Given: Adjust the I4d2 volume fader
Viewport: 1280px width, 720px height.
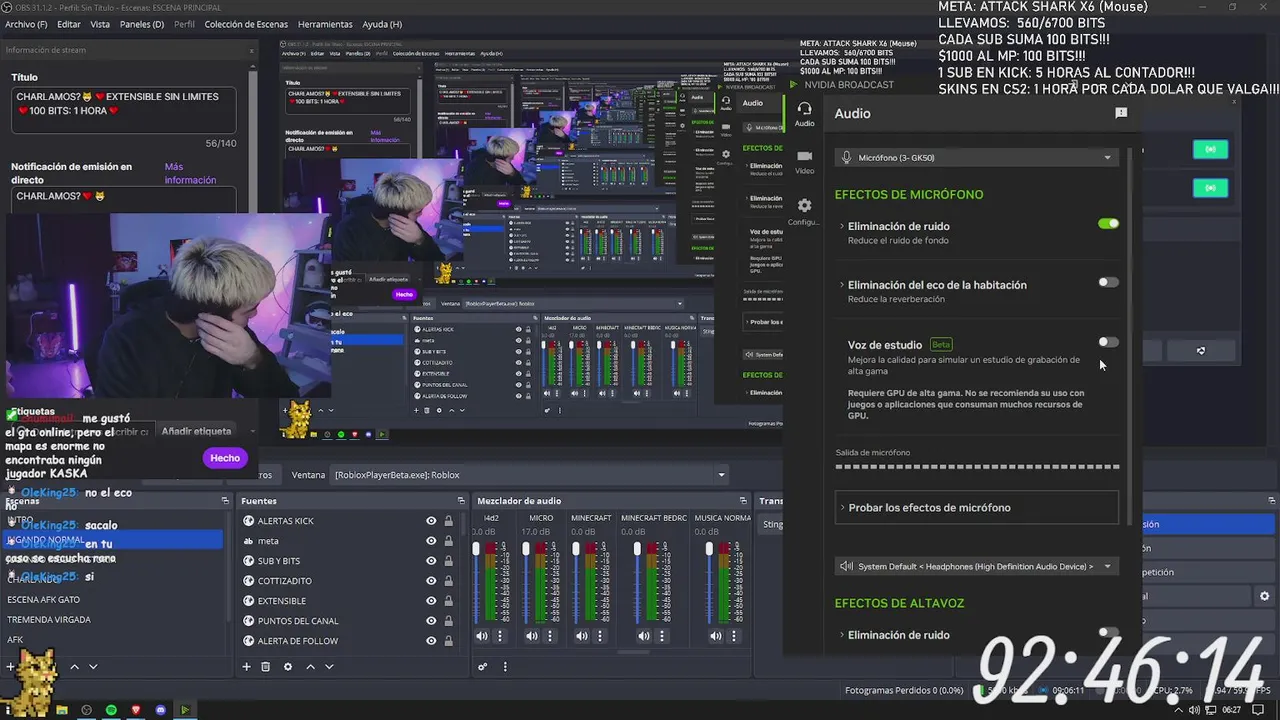Looking at the screenshot, I should click(476, 550).
